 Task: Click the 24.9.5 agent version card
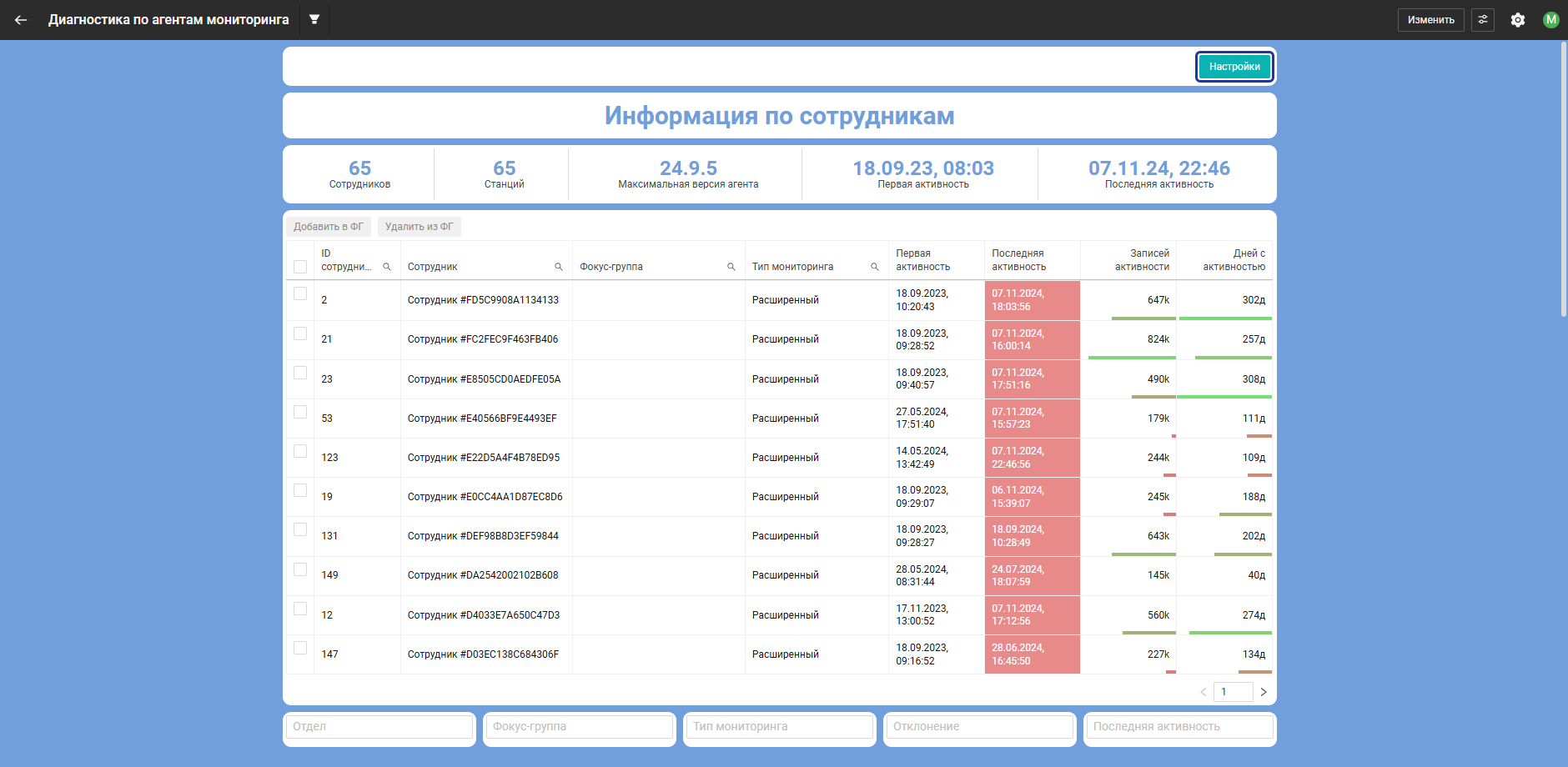point(688,174)
